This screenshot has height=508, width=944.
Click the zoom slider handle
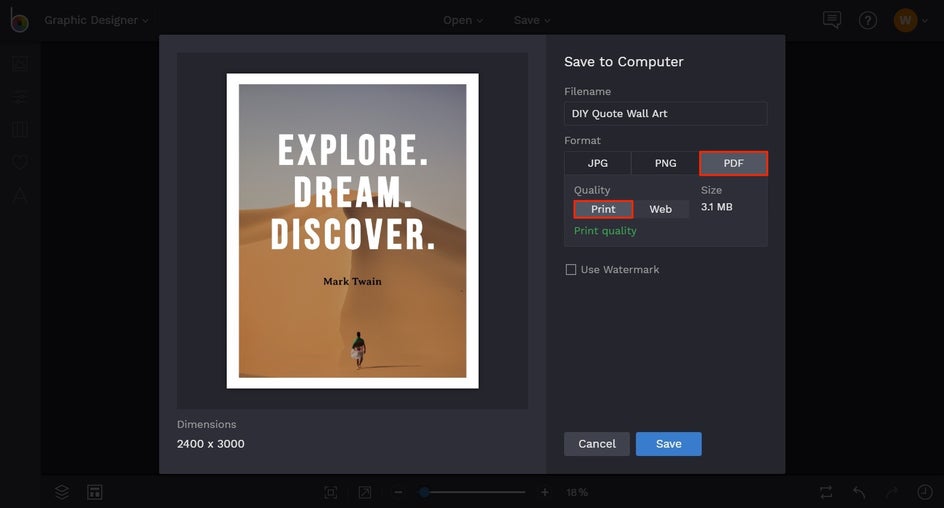pos(424,492)
